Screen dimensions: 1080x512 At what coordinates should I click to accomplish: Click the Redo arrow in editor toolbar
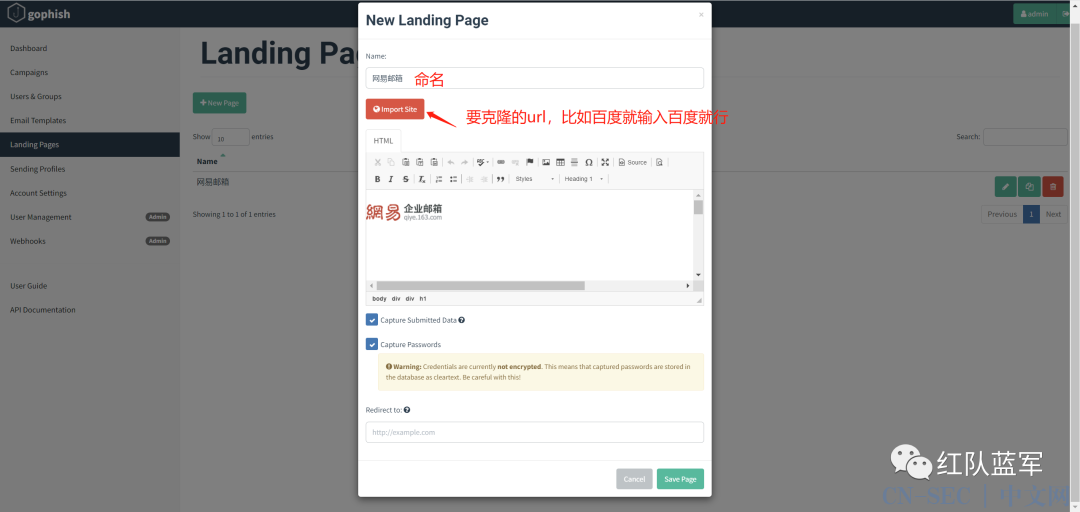(464, 162)
